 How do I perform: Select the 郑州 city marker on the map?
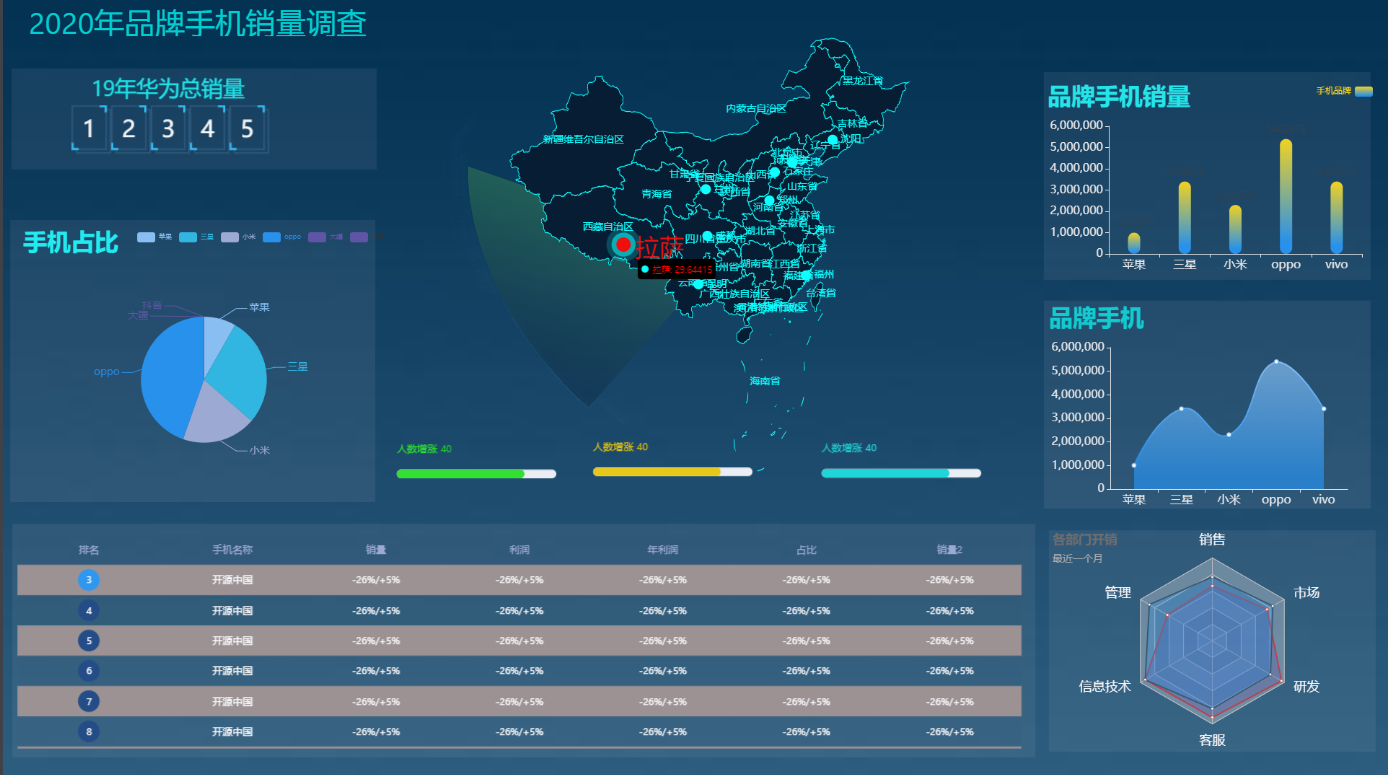point(768,201)
